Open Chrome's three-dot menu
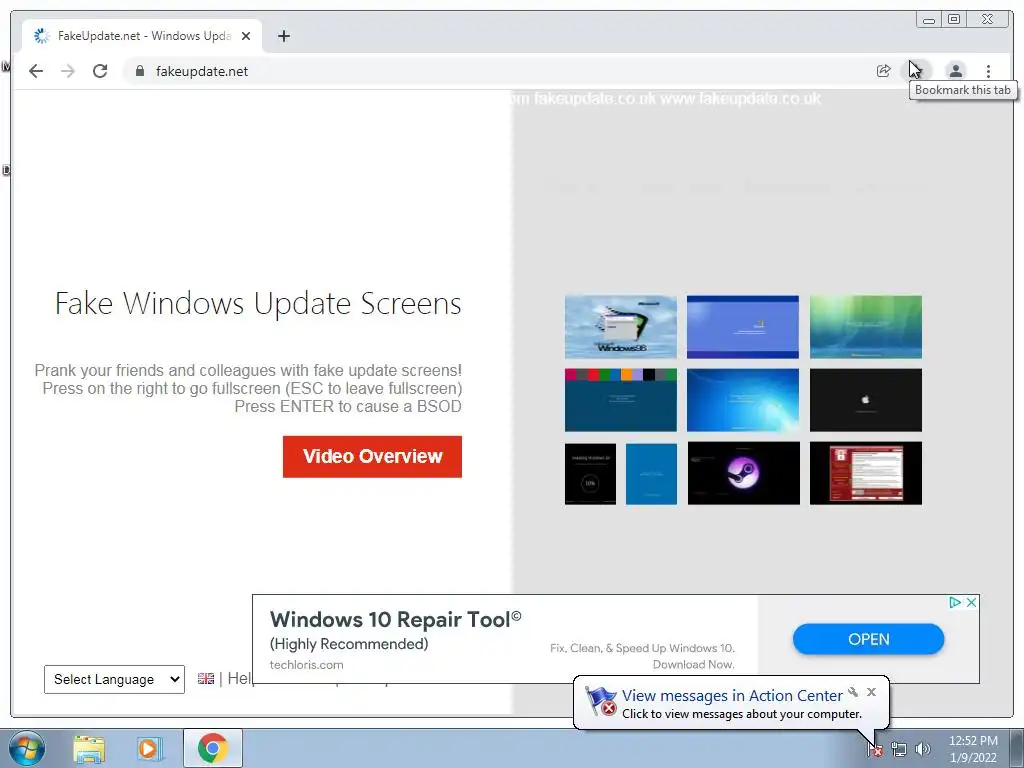Screen dimensions: 1024x768 (x=988, y=71)
